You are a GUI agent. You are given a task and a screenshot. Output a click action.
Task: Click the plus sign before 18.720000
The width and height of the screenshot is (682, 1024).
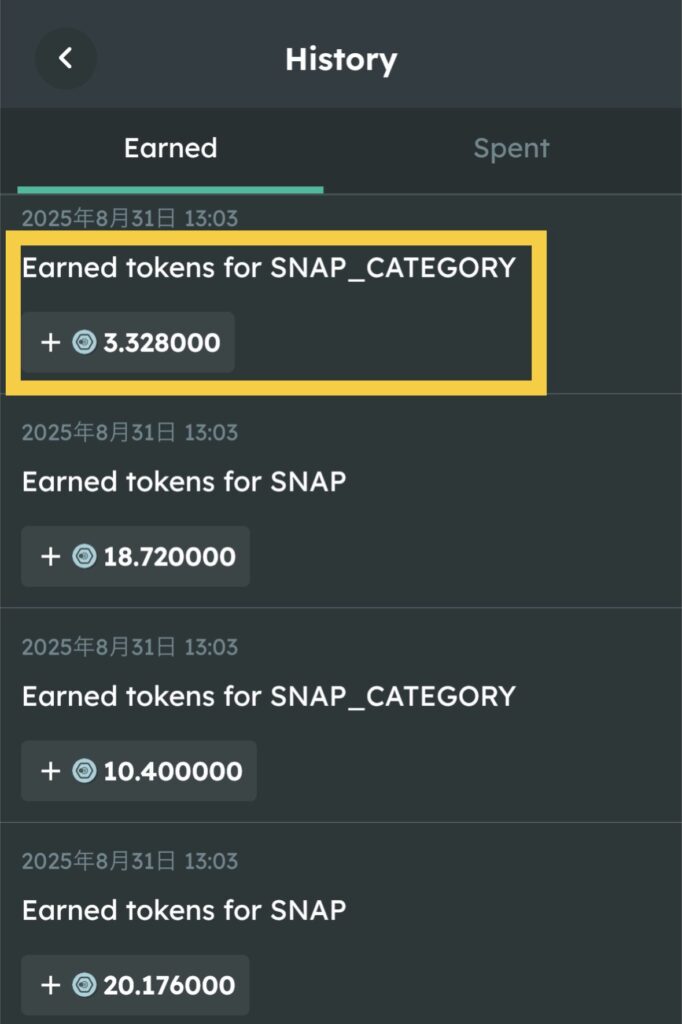51,557
